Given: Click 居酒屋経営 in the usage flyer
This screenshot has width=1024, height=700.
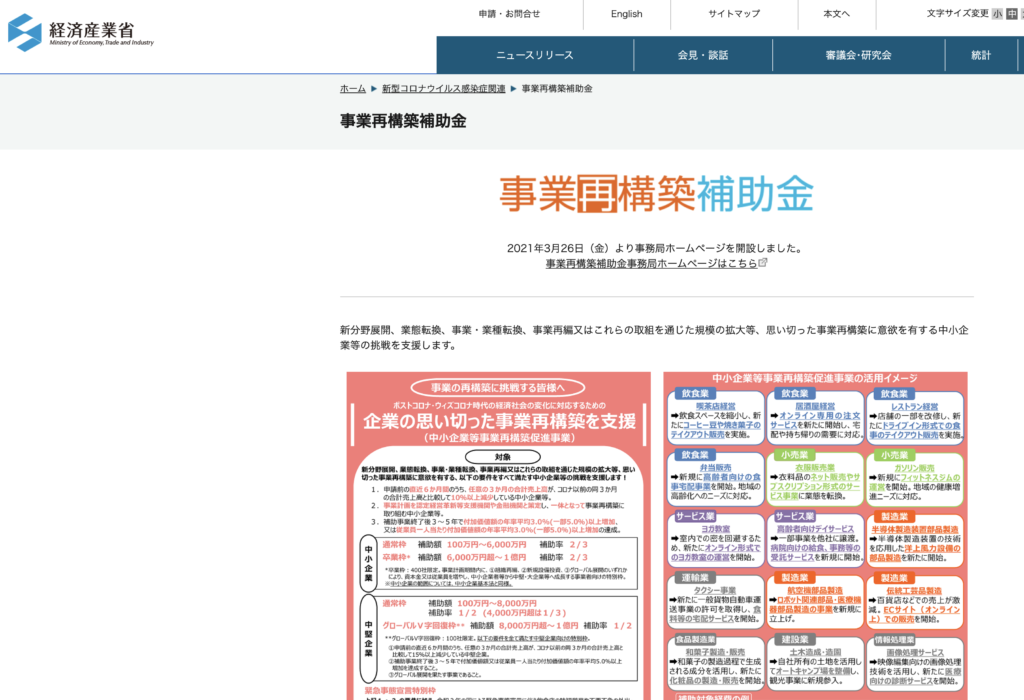Looking at the screenshot, I should point(814,406).
